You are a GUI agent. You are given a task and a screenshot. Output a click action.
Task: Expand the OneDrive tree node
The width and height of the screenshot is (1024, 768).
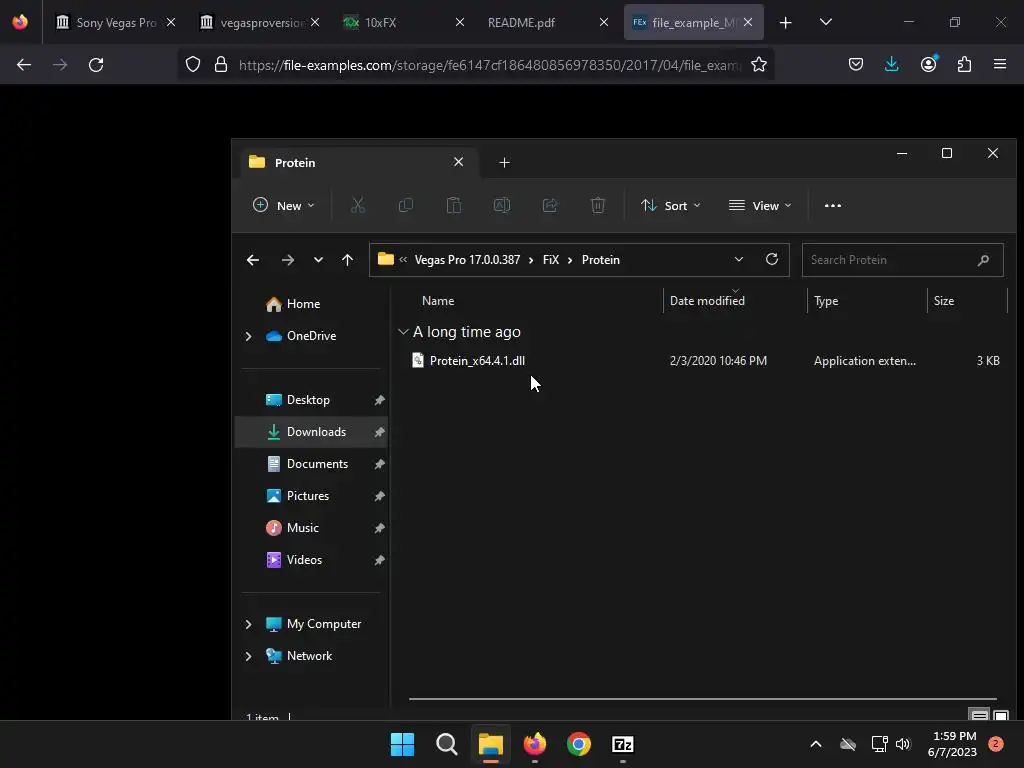coord(248,336)
